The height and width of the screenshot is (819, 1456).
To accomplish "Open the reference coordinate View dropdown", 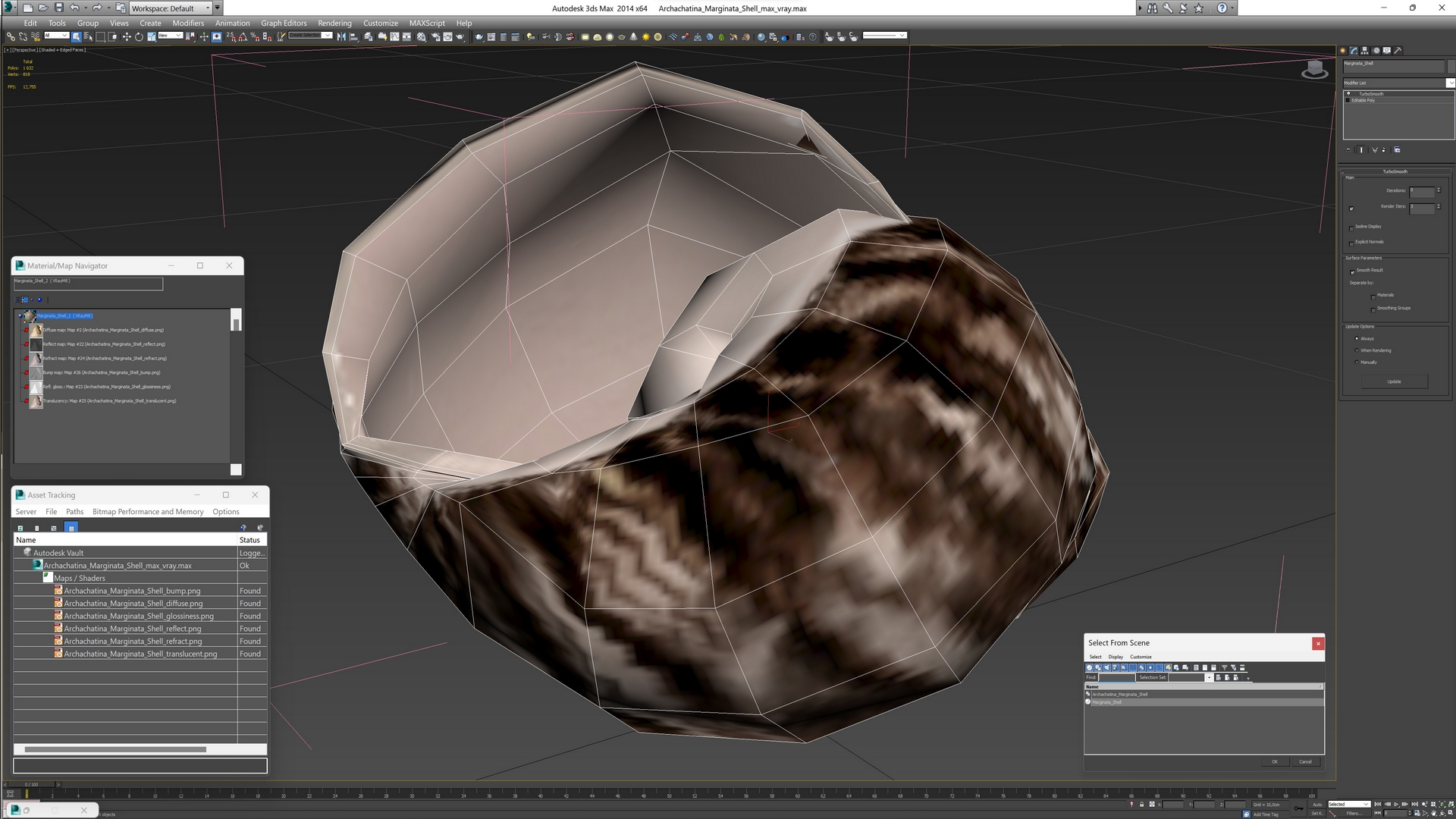I will point(170,36).
